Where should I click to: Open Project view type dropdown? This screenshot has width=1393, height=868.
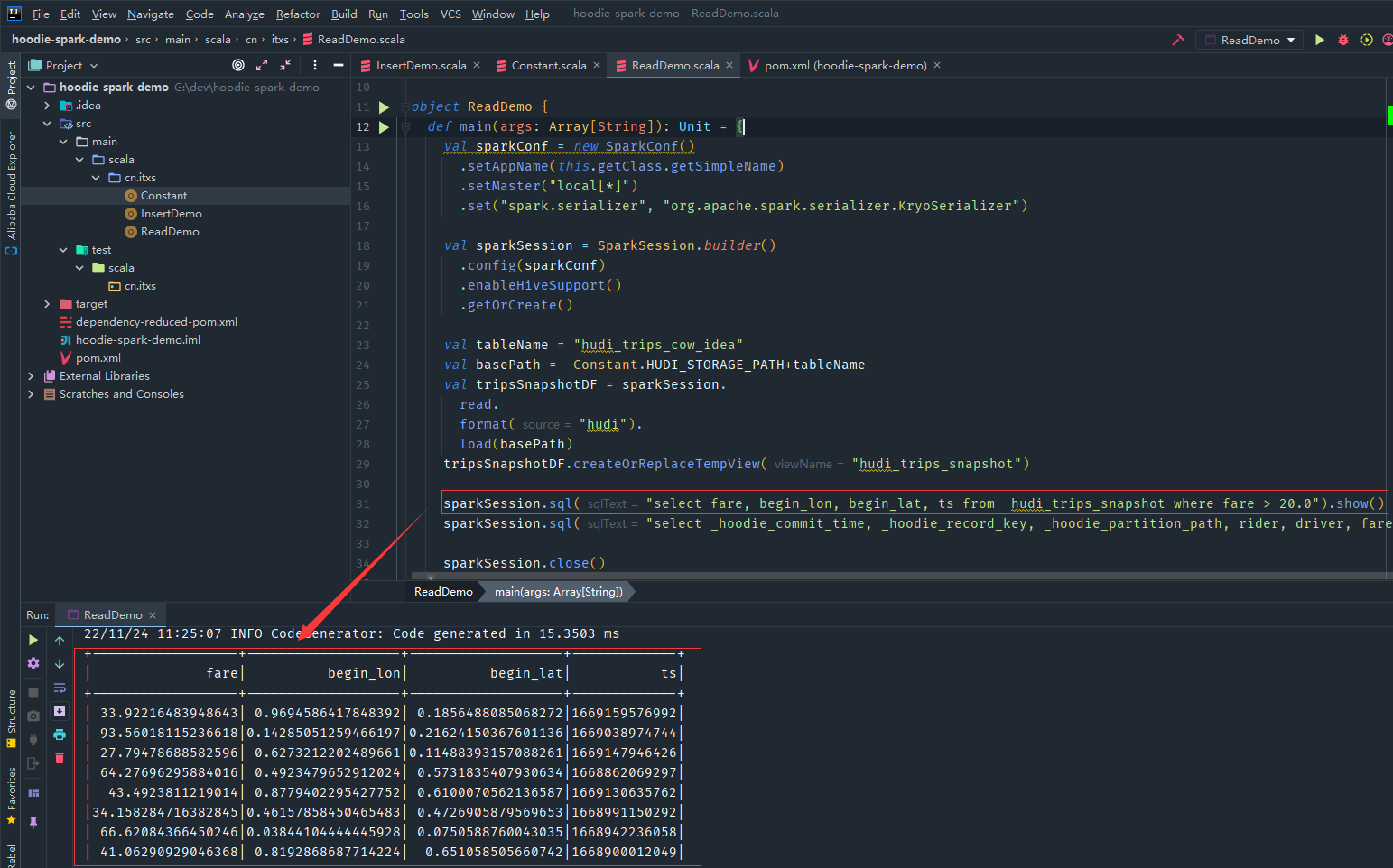click(x=63, y=65)
